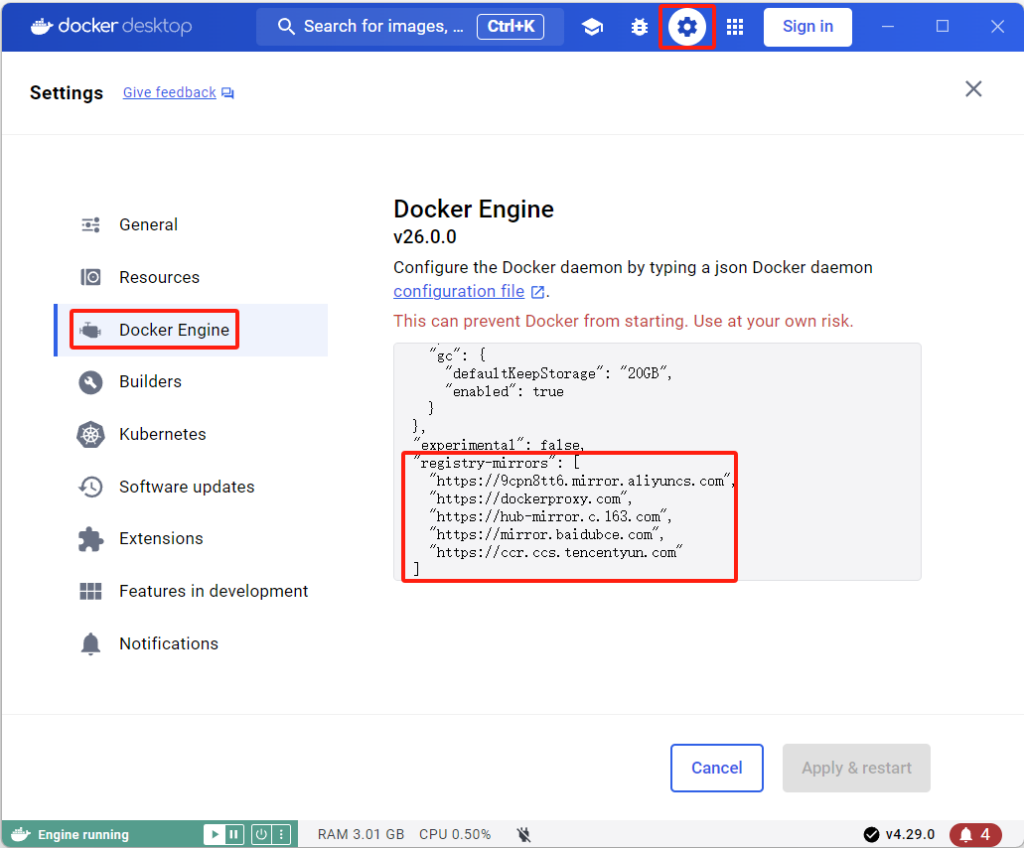Viewport: 1024px width, 848px height.
Task: Click the Notifications bell icon in sidebar
Action: [x=91, y=644]
